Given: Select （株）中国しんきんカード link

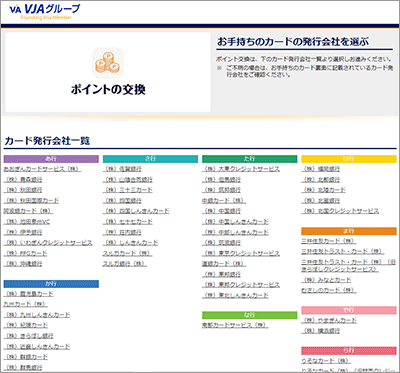Looking at the screenshot, I should (235, 222).
